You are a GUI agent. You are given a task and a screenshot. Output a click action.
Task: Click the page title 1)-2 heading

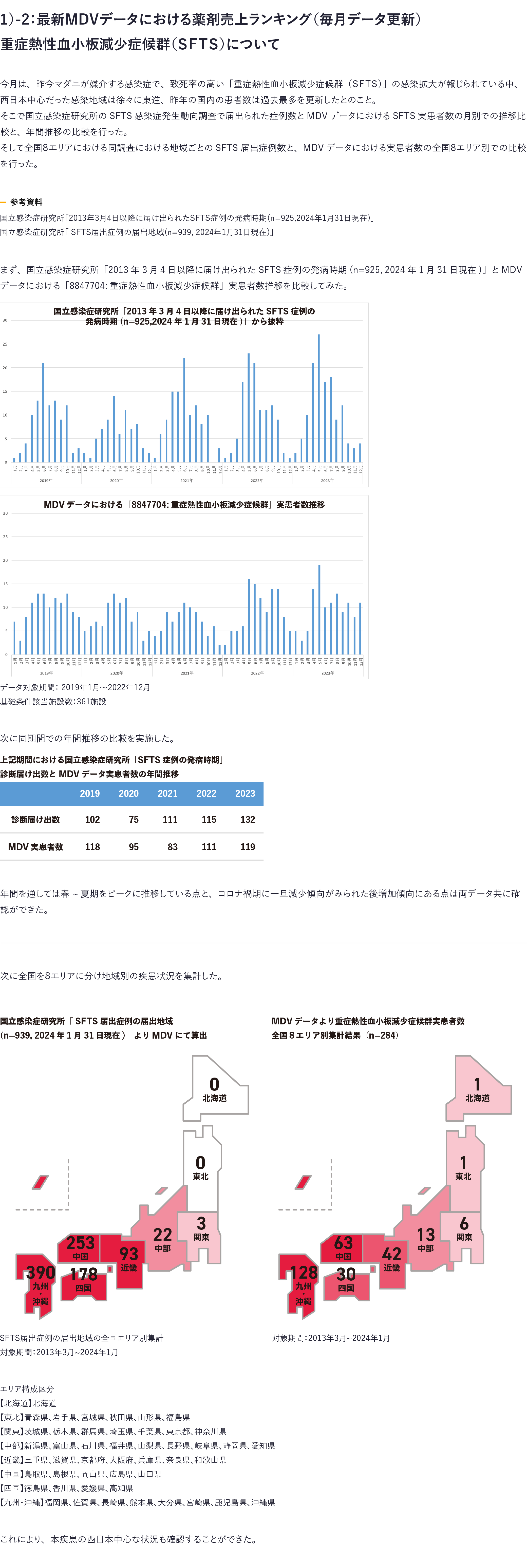pyautogui.click(x=211, y=19)
